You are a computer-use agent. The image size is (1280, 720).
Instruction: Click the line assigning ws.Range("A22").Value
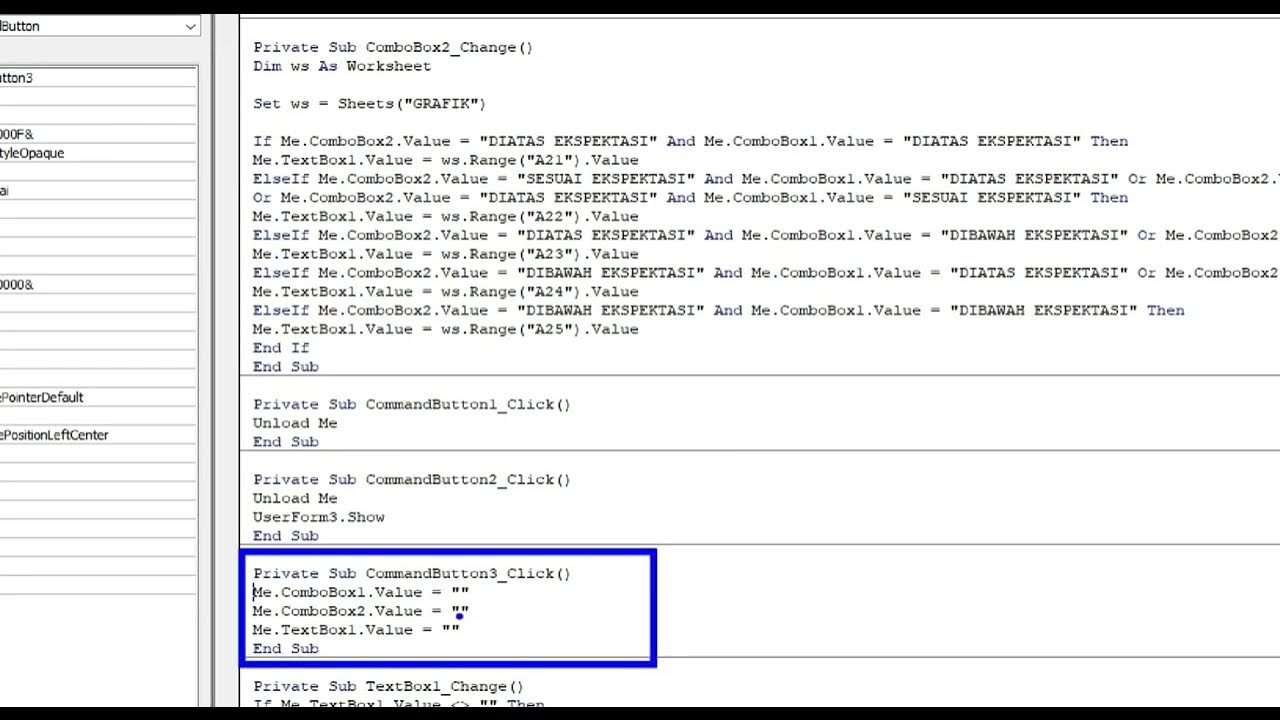[x=445, y=216]
